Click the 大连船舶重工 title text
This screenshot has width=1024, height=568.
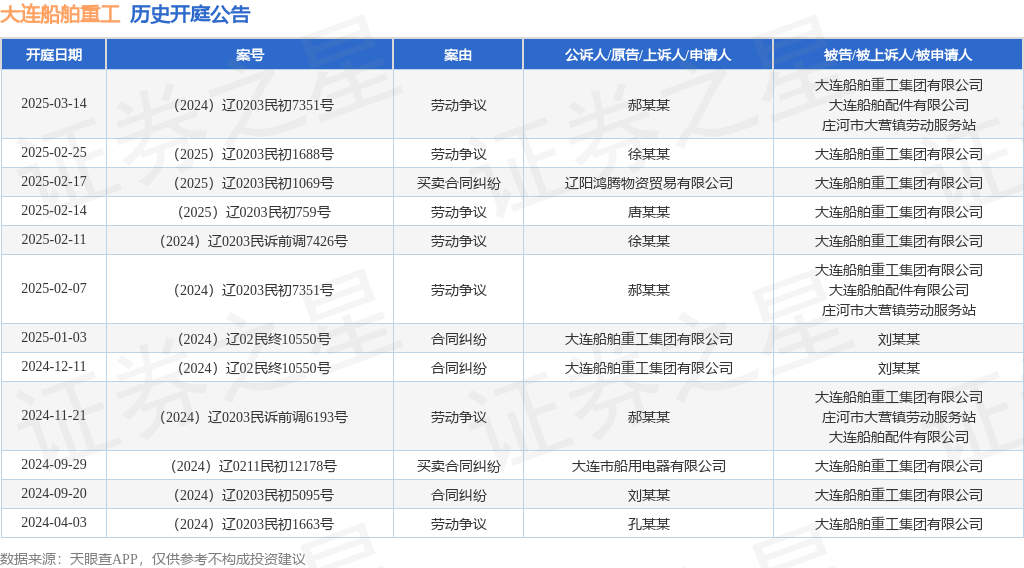pos(60,14)
